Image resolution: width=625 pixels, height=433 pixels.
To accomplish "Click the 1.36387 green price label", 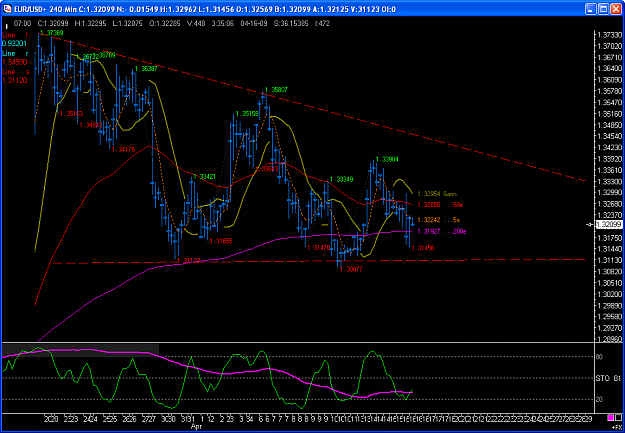I will click(146, 69).
